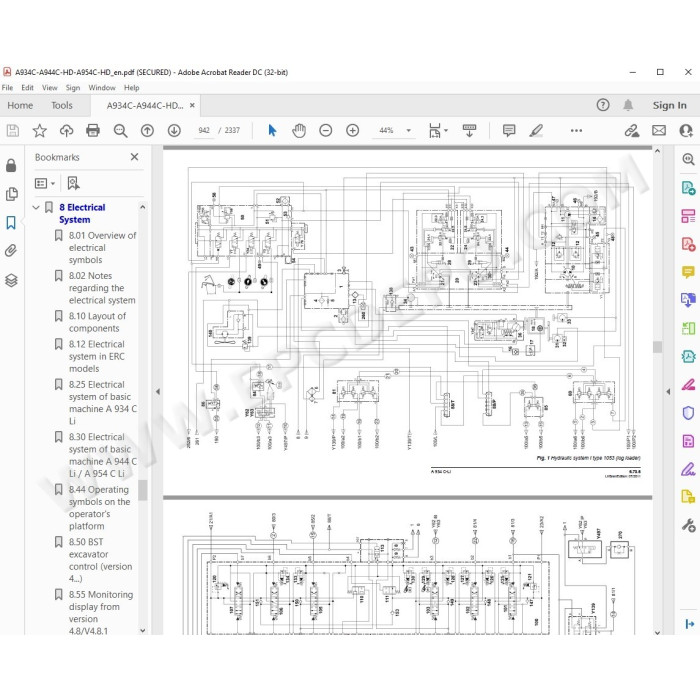The image size is (700, 700).
Task: Open Protect shield tool in right pane
Action: click(x=688, y=413)
